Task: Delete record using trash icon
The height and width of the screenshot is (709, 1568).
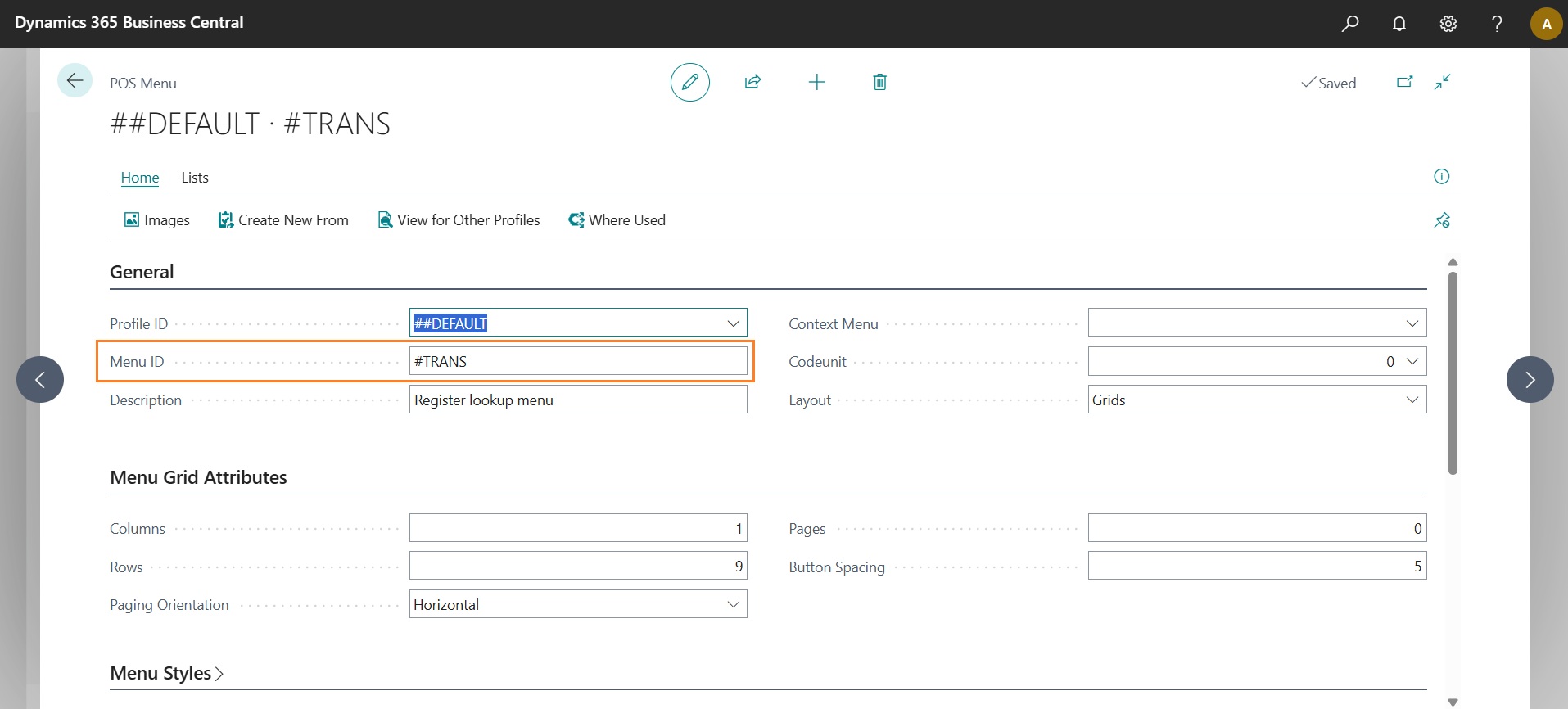Action: click(879, 82)
